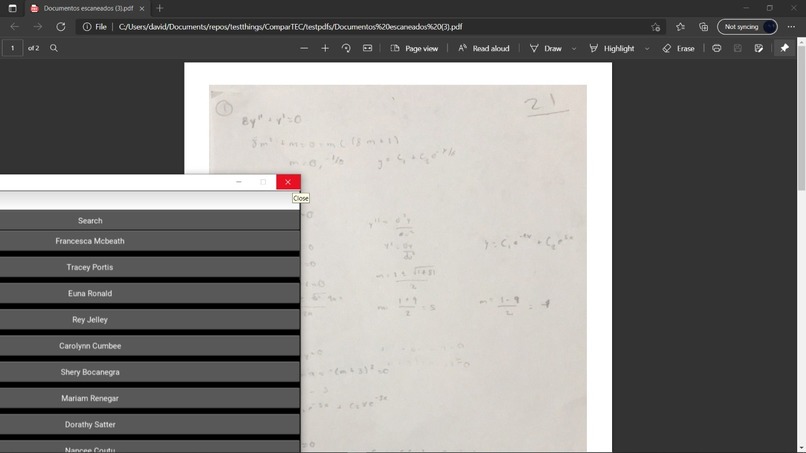Image resolution: width=806 pixels, height=453 pixels.
Task: Zoom out of the PDF
Action: tap(304, 48)
